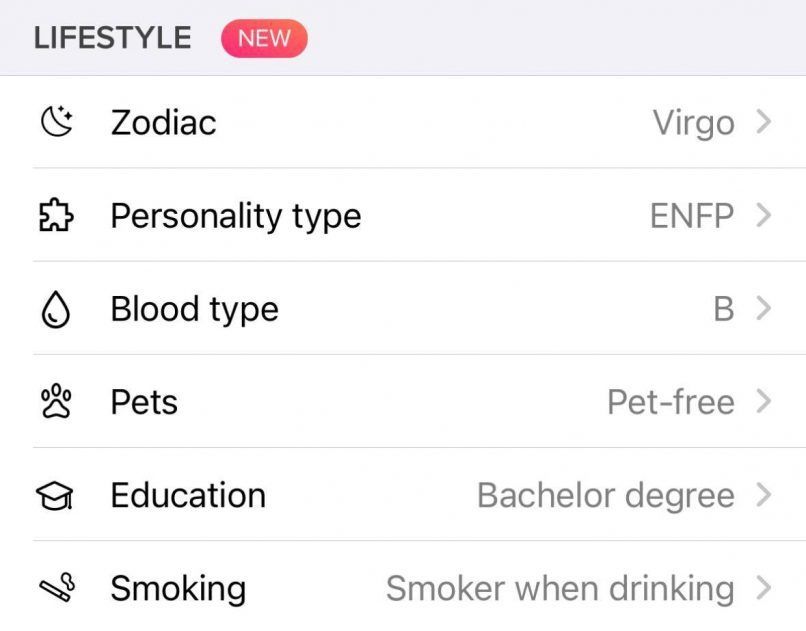Select the puzzle piece Personality type icon
The image size is (806, 631).
tap(57, 215)
